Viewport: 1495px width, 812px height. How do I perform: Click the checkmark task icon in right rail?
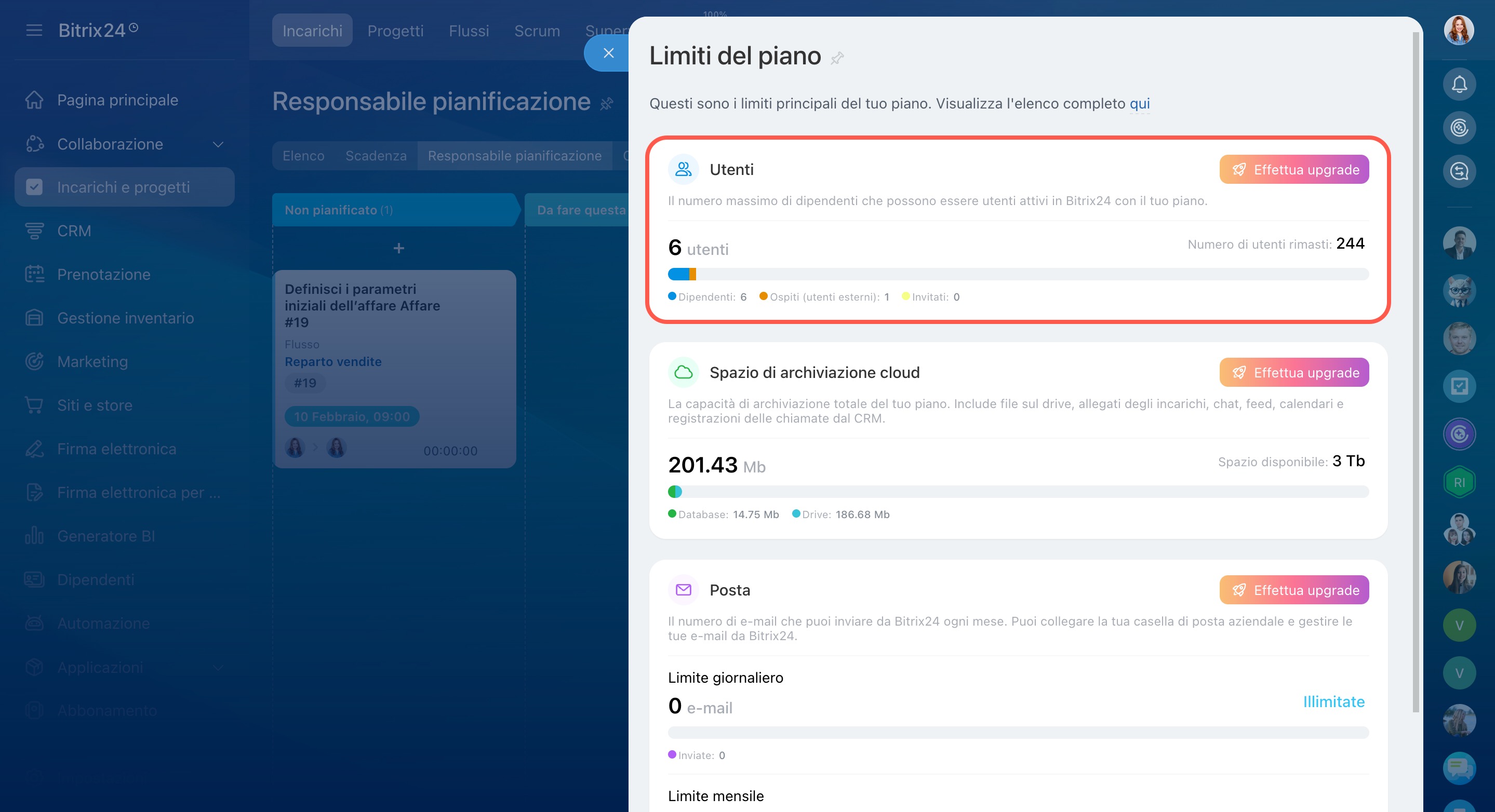[x=1459, y=386]
